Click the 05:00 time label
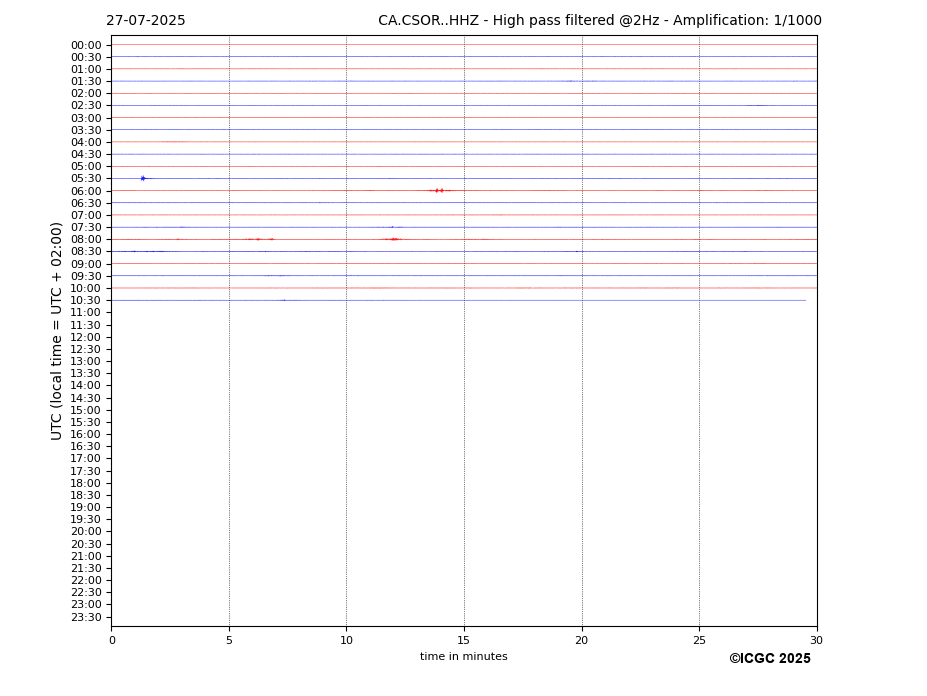Image resolution: width=927 pixels, height=696 pixels. [86, 166]
